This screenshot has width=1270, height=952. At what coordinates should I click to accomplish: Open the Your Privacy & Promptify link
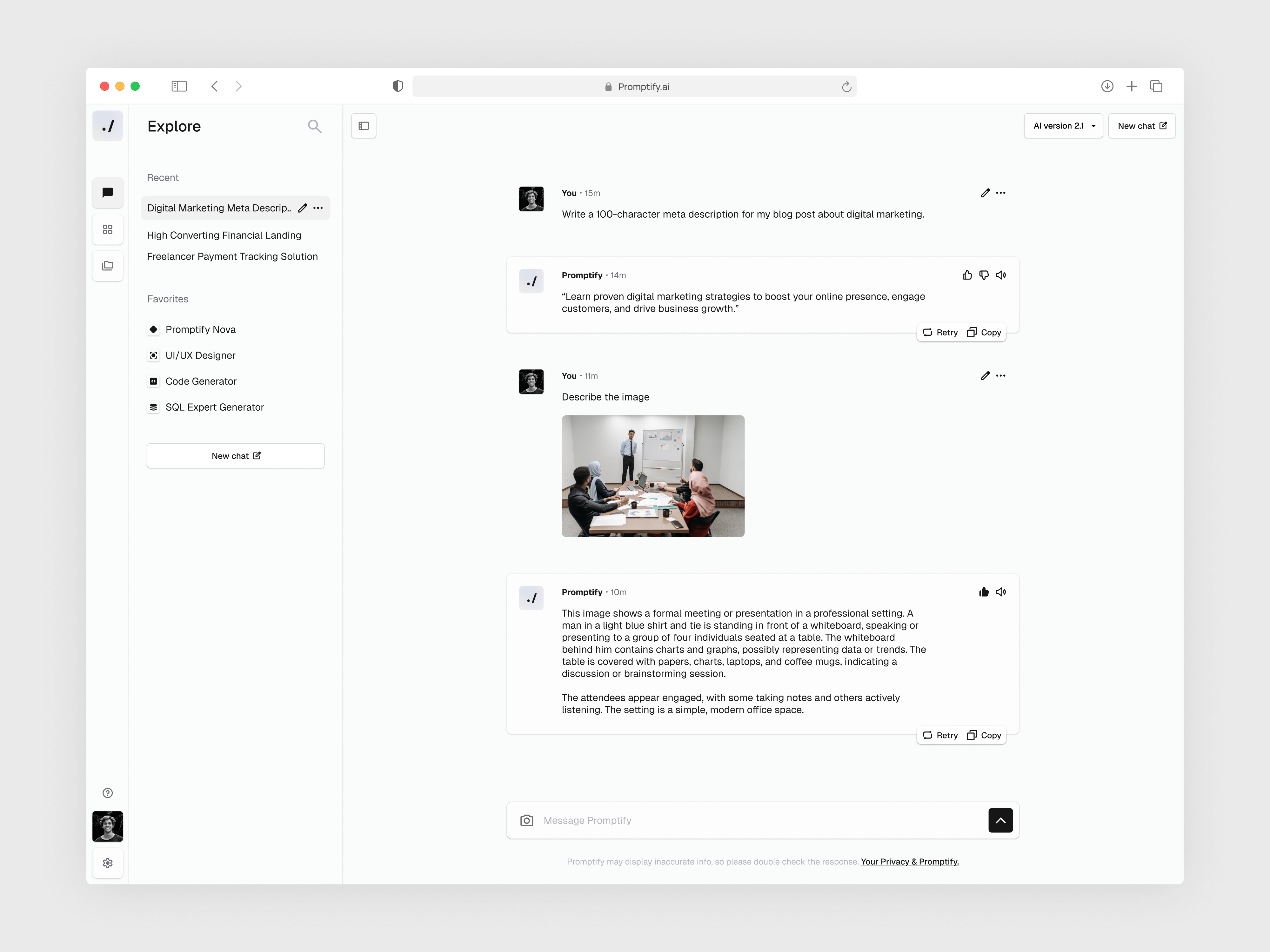[909, 861]
